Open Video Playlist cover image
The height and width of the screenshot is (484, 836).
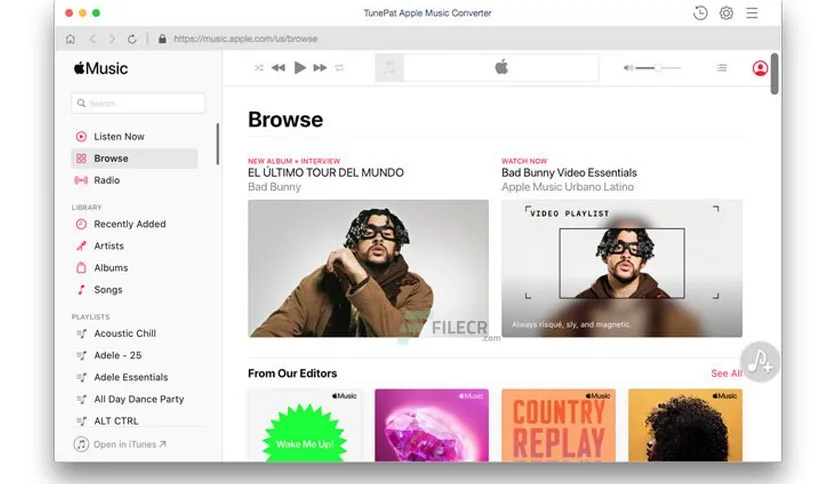tap(622, 268)
